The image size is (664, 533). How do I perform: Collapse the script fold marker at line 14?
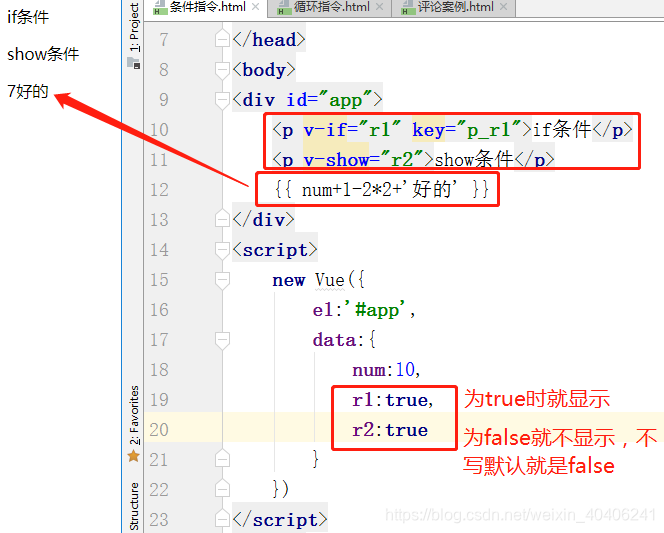pyautogui.click(x=222, y=250)
